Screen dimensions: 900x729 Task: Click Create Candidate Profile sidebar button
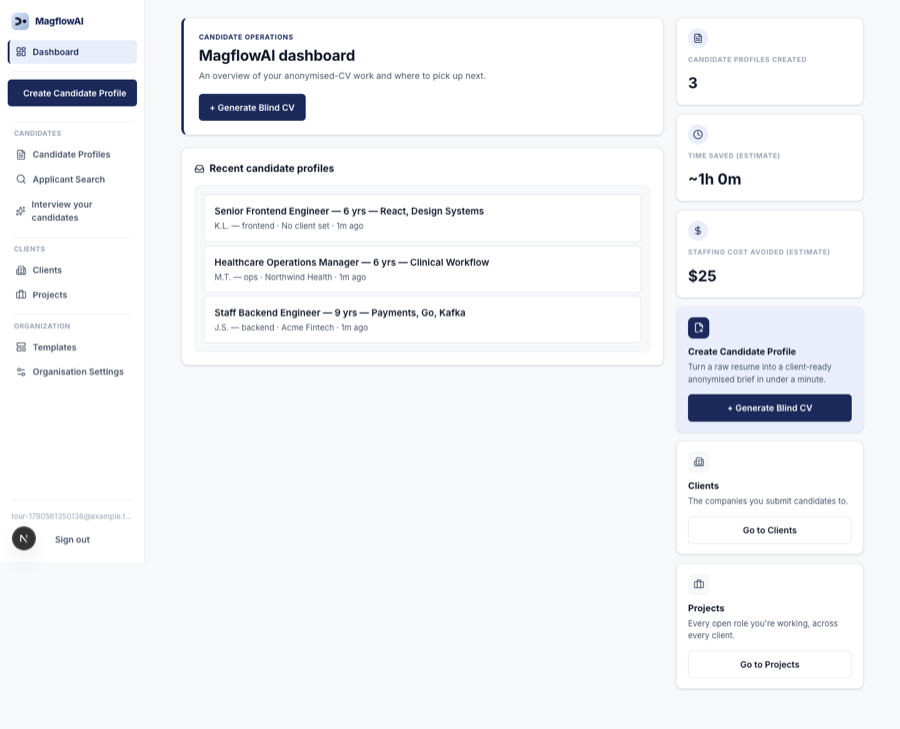72,93
